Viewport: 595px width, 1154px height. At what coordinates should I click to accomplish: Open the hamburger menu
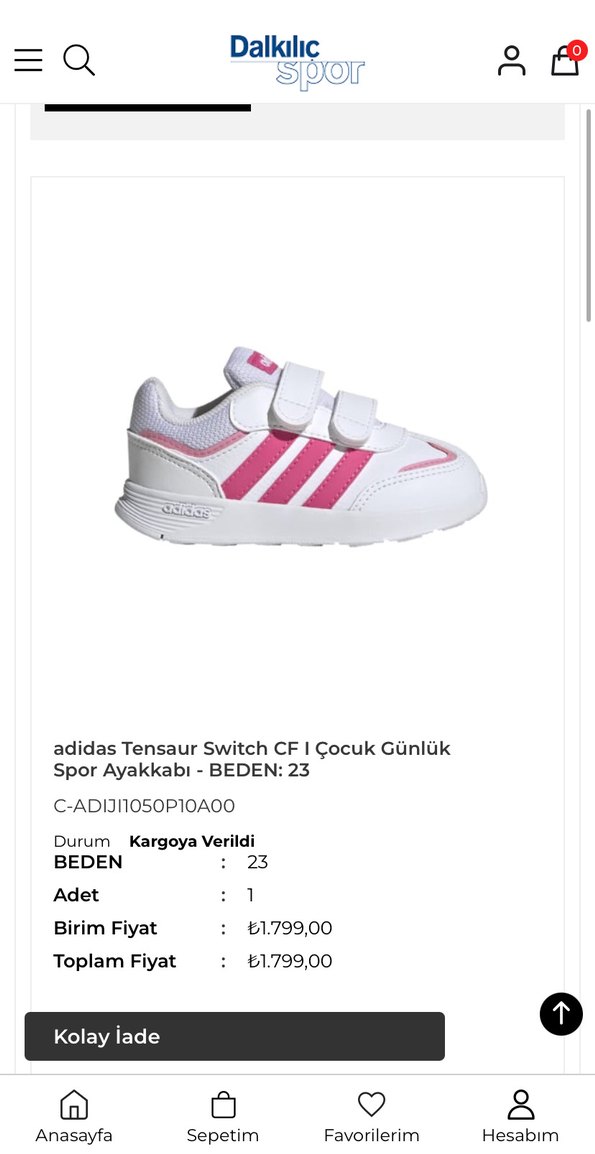pyautogui.click(x=28, y=60)
